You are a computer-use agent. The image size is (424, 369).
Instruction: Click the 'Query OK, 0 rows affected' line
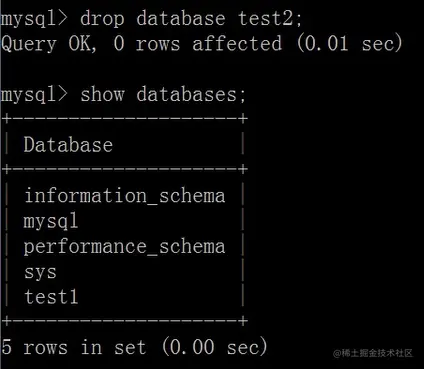[x=141, y=44]
